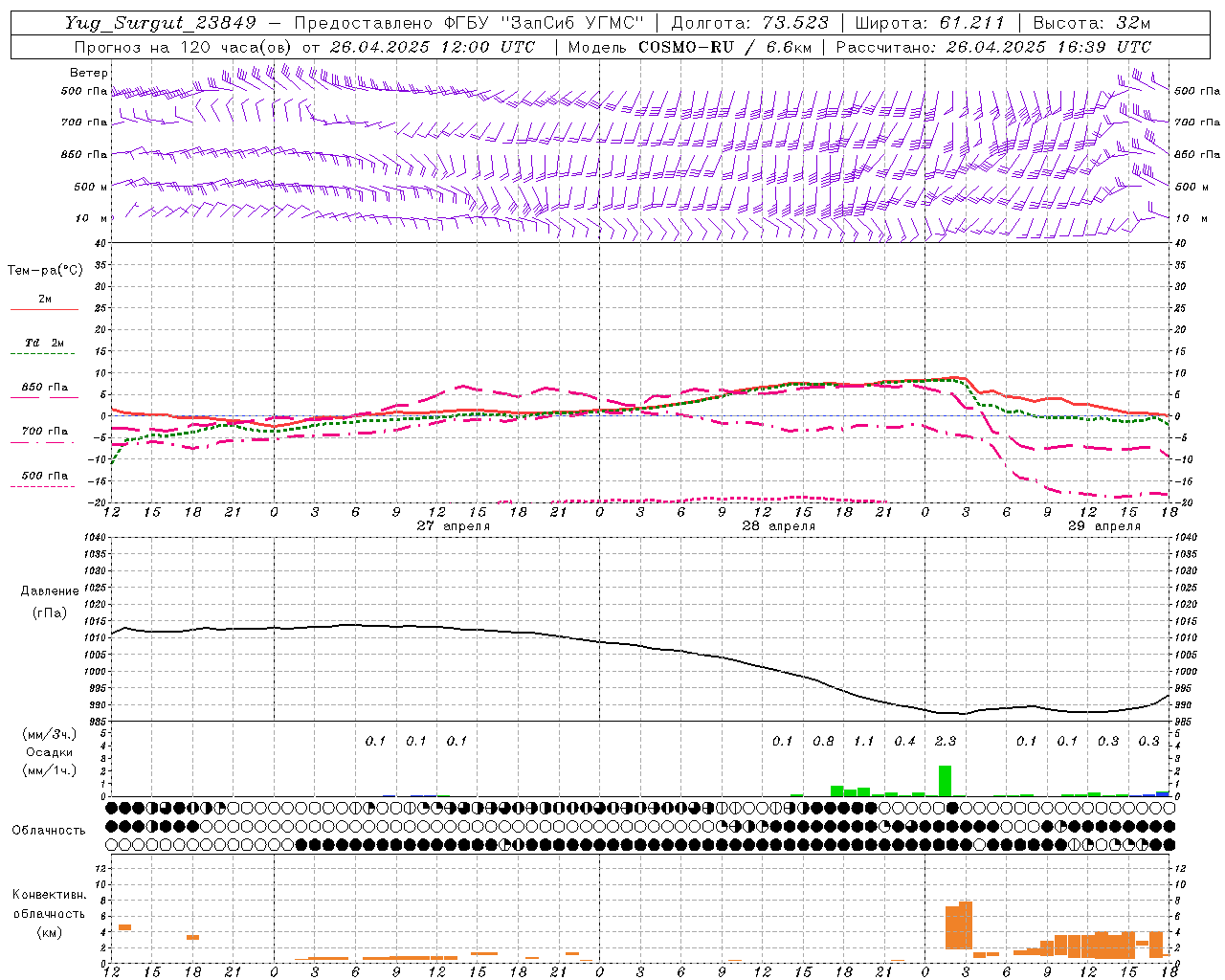Click the 29 апреля date label
The image size is (1225, 980).
tap(1104, 525)
